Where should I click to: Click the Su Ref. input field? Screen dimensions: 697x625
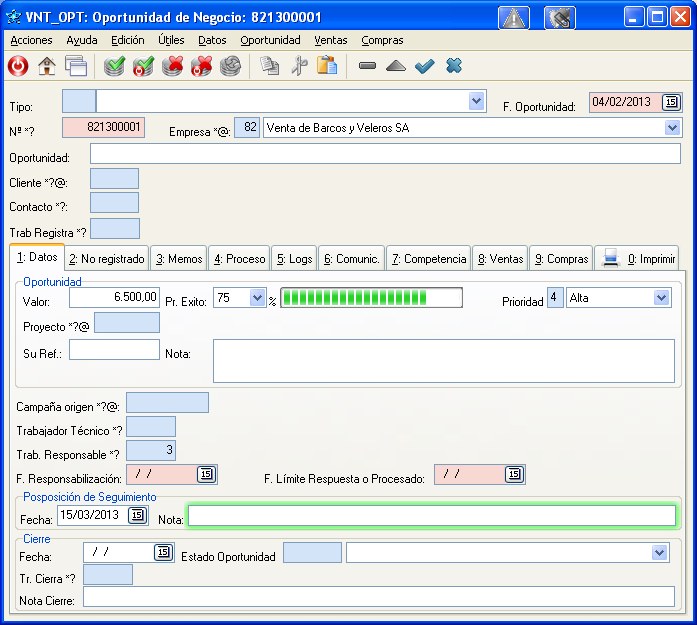click(114, 349)
